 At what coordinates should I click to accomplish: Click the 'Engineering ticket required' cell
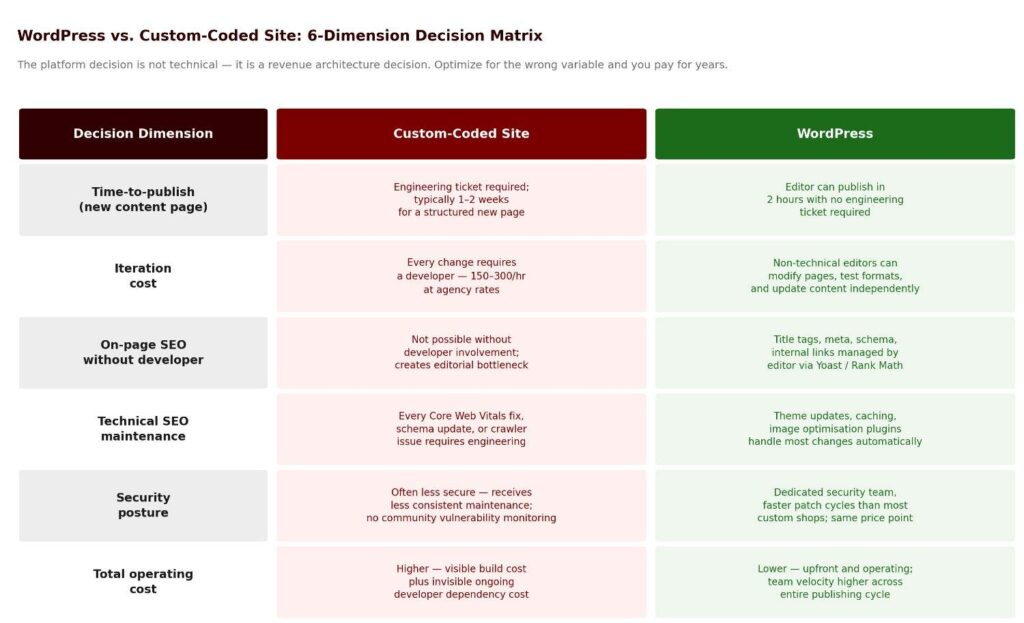461,200
